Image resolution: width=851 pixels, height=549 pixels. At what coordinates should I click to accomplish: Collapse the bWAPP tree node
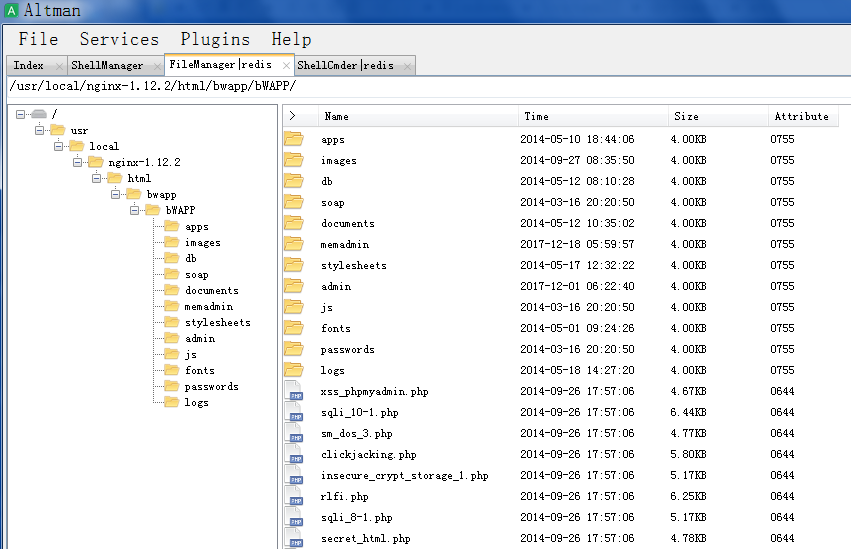134,210
